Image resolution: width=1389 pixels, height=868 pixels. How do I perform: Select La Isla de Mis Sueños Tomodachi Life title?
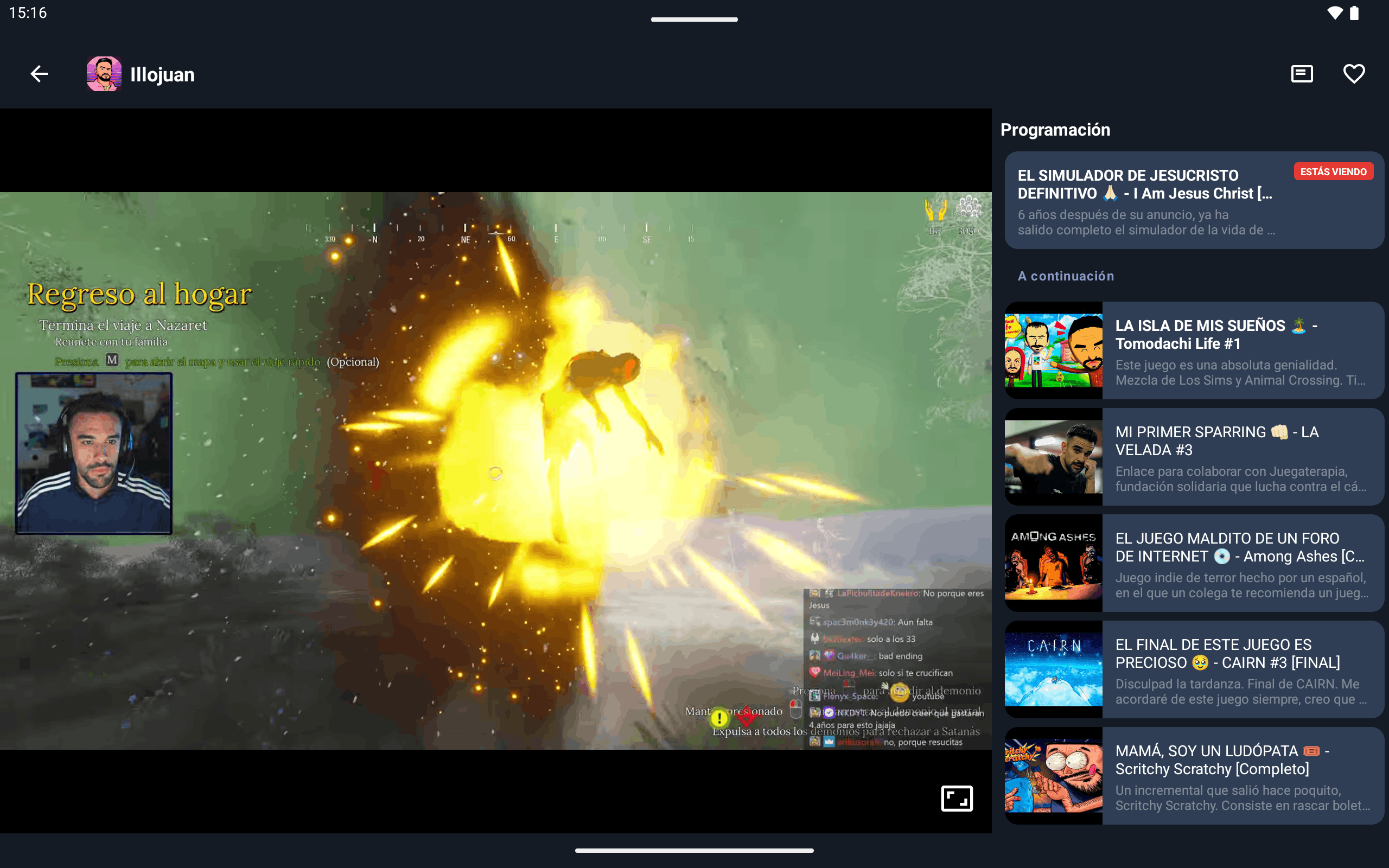click(1216, 335)
